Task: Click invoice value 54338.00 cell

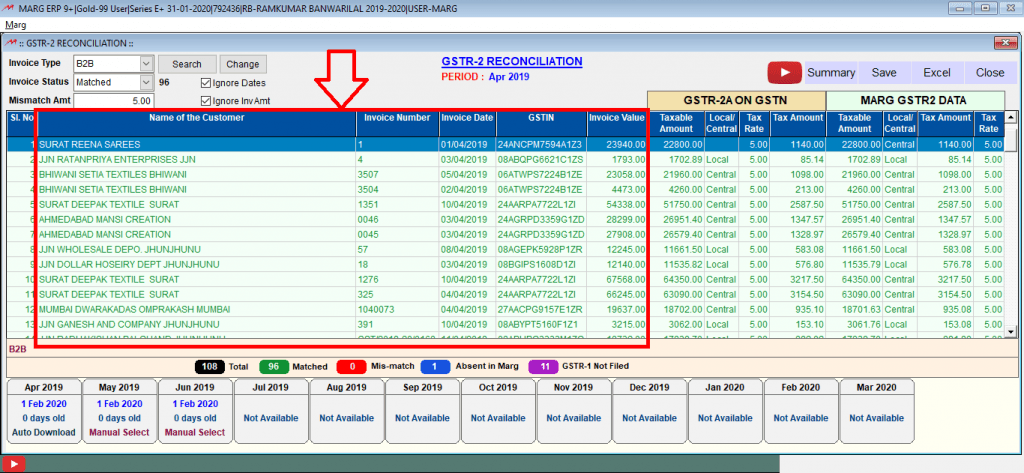Action: click(x=616, y=204)
